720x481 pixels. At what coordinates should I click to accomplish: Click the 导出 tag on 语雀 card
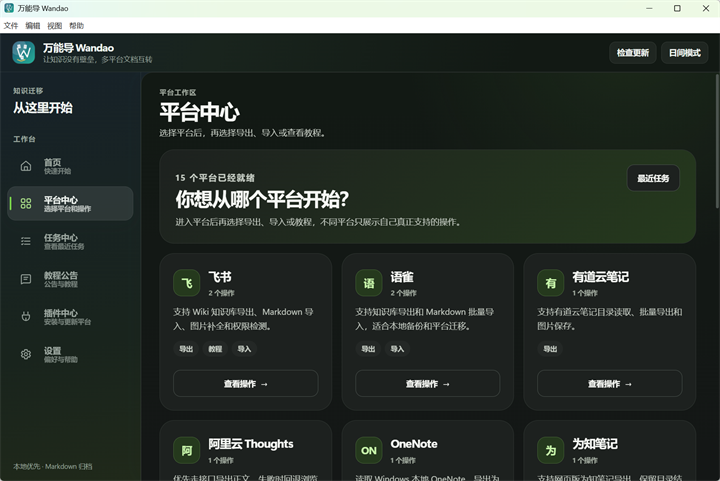368,349
